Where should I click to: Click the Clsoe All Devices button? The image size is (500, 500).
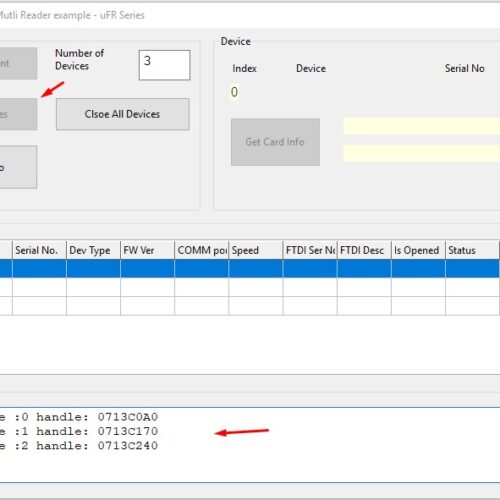(x=123, y=114)
